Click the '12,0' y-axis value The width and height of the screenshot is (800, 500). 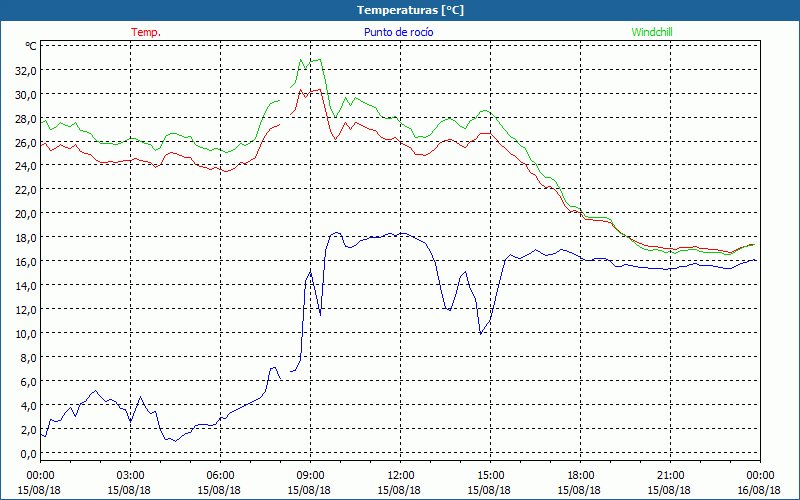pyautogui.click(x=27, y=310)
